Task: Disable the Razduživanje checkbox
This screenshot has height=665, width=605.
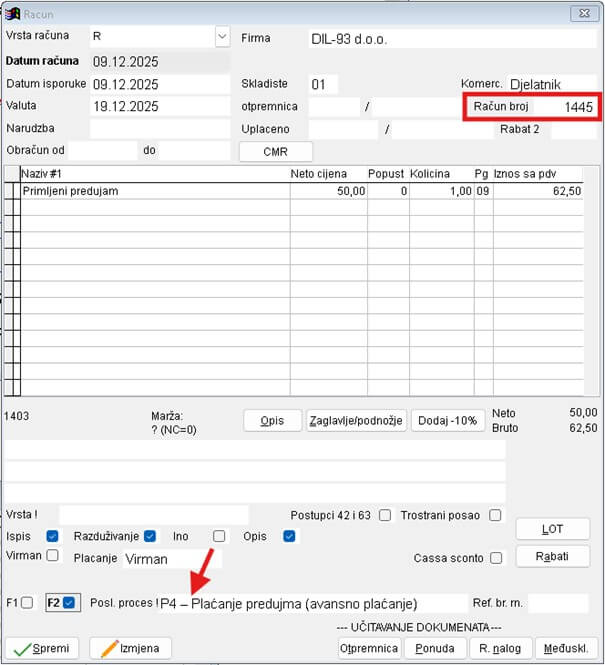Action: [150, 536]
